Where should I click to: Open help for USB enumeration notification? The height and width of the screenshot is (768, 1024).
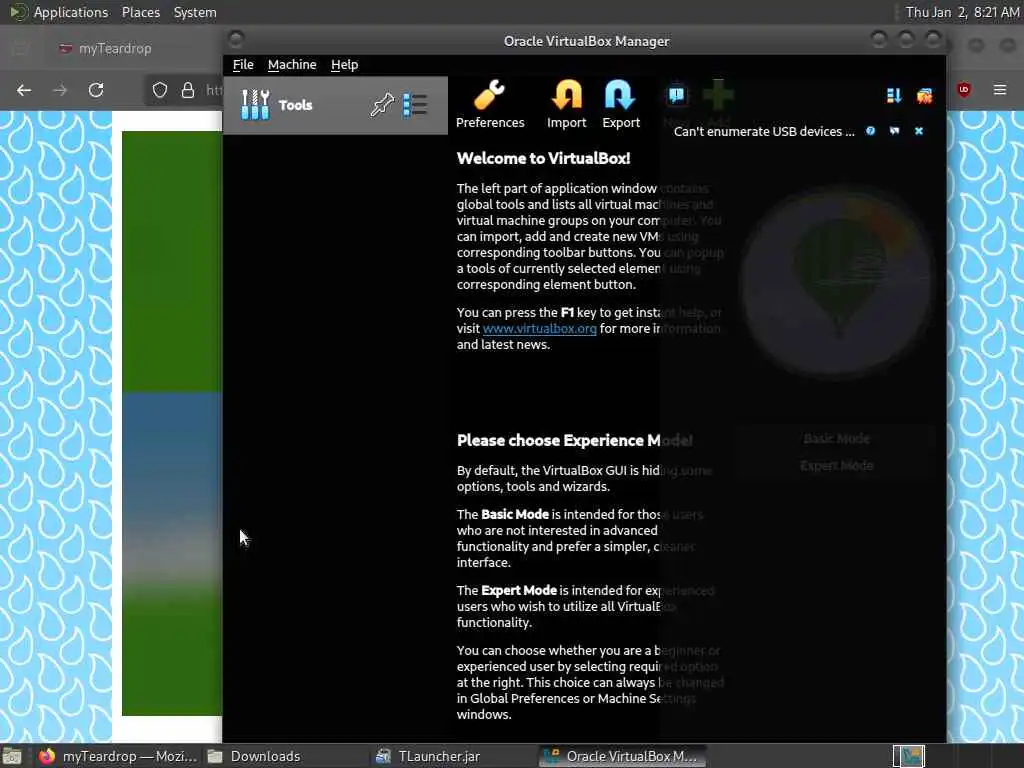click(870, 131)
